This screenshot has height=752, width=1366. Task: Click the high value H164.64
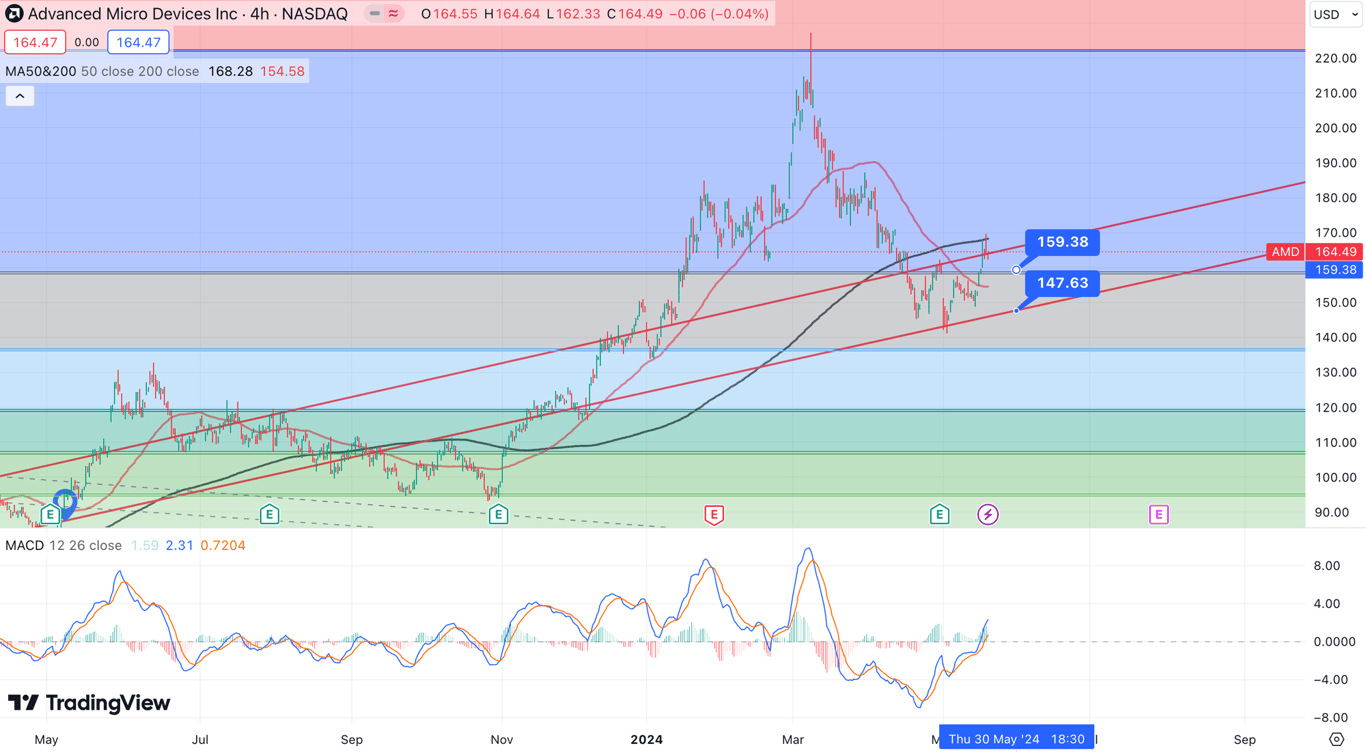[512, 14]
